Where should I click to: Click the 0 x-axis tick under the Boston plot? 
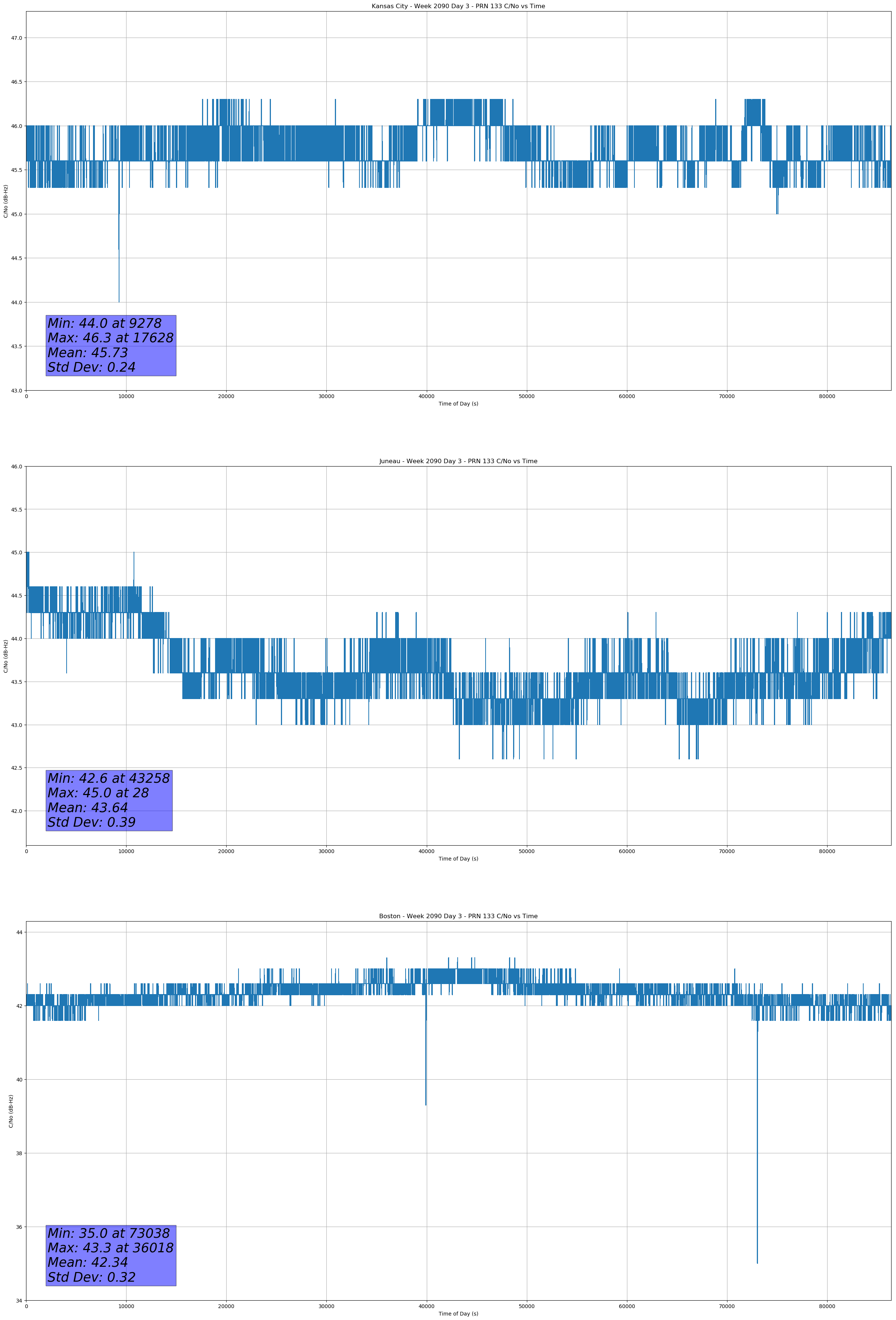click(x=26, y=1306)
